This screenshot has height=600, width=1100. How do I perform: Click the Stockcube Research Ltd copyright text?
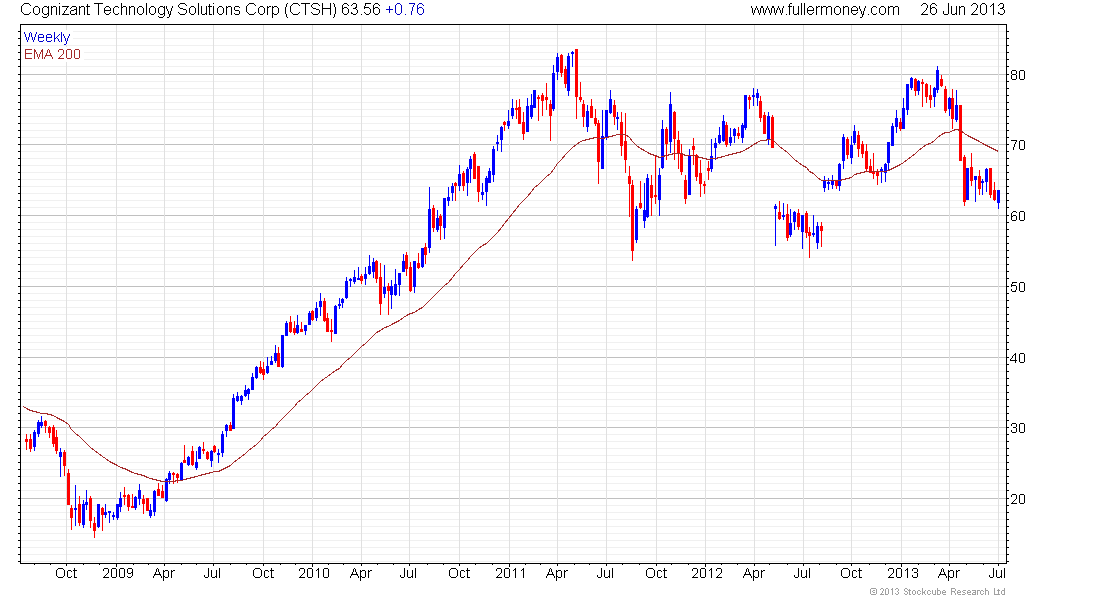pos(938,592)
